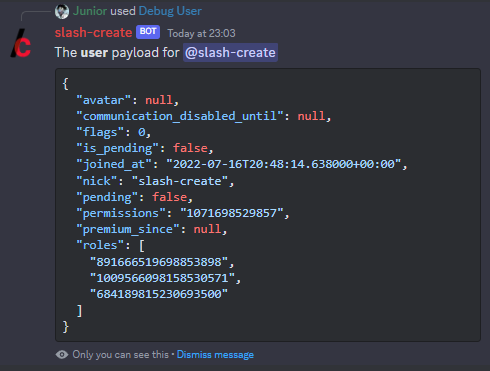This screenshot has width=490, height=371.
Task: Click the 'Only you can see this' text
Action: coord(121,354)
